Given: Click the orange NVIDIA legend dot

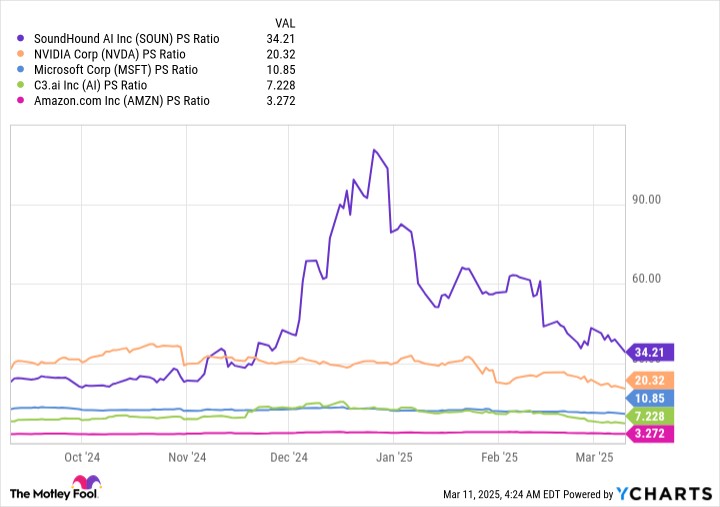Looking at the screenshot, I should click(20, 54).
